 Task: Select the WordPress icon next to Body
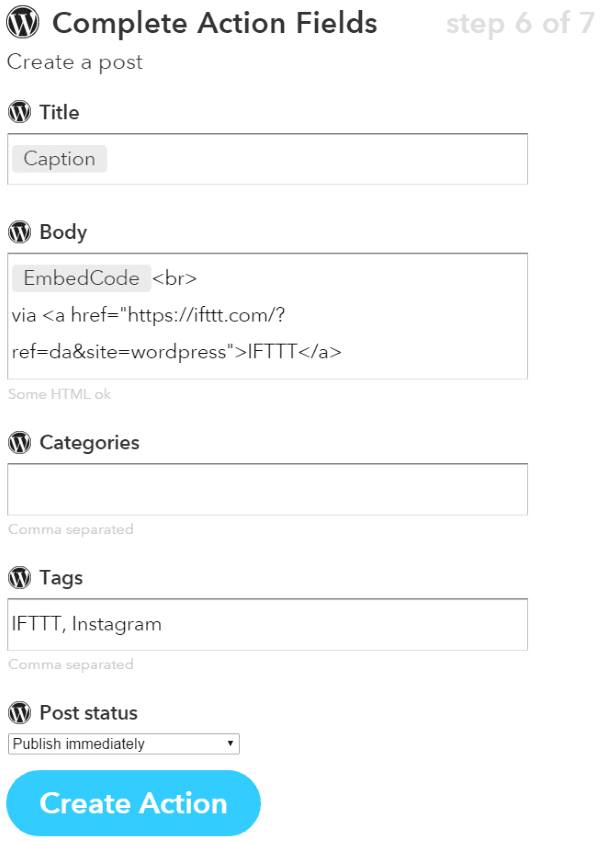[18, 232]
